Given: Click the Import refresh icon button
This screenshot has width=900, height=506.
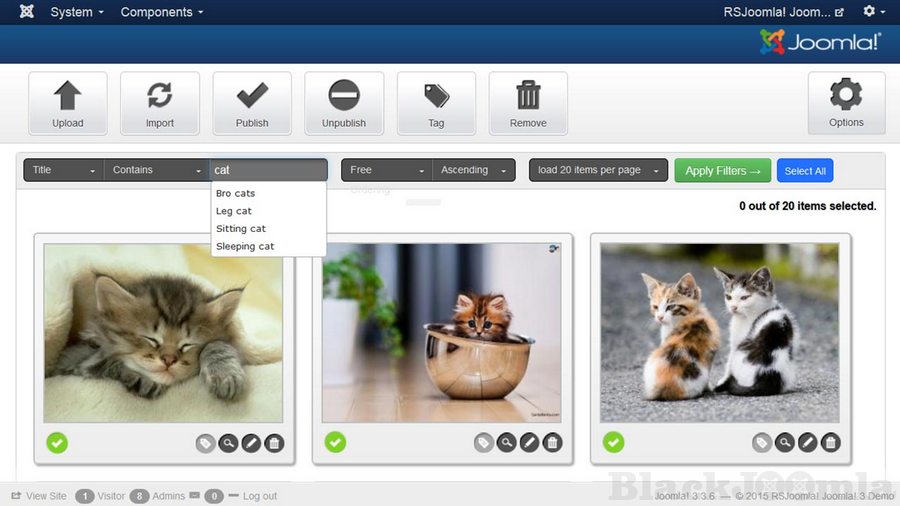Looking at the screenshot, I should [x=160, y=103].
